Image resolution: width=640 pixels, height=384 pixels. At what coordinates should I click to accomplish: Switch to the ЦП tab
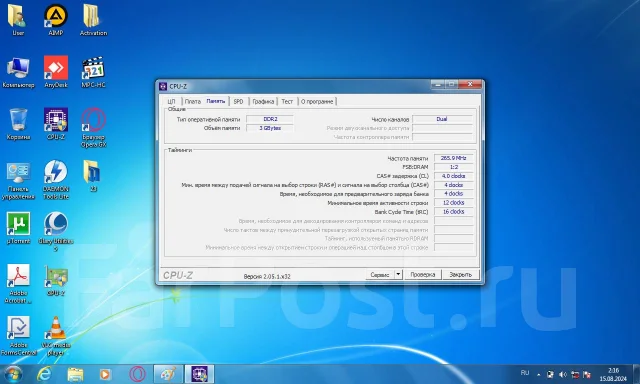[x=171, y=101]
